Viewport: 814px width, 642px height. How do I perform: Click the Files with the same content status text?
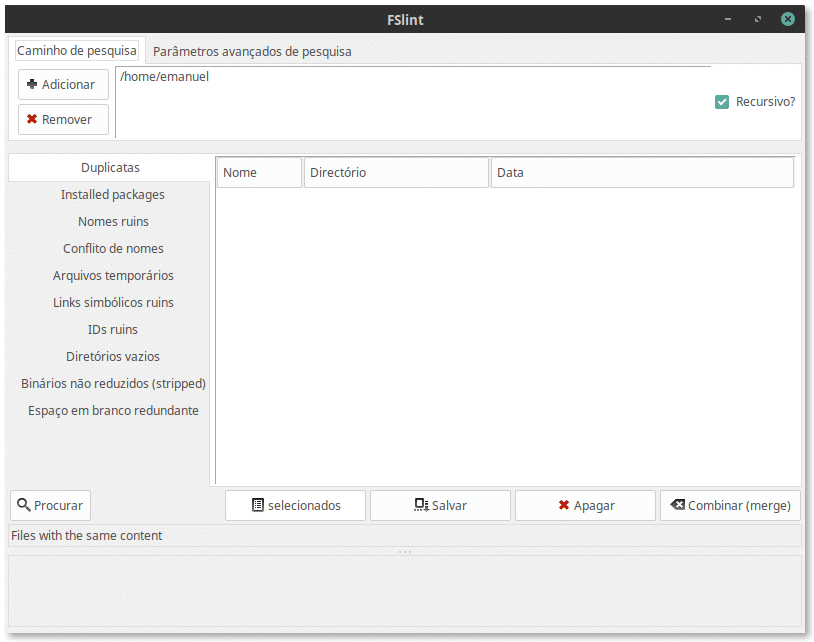87,535
